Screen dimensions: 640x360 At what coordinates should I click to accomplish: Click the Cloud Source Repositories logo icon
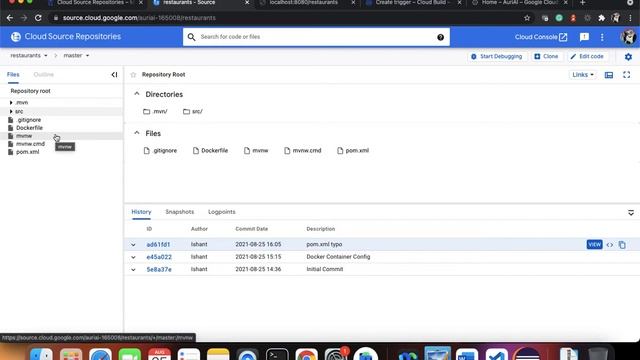tap(16, 37)
